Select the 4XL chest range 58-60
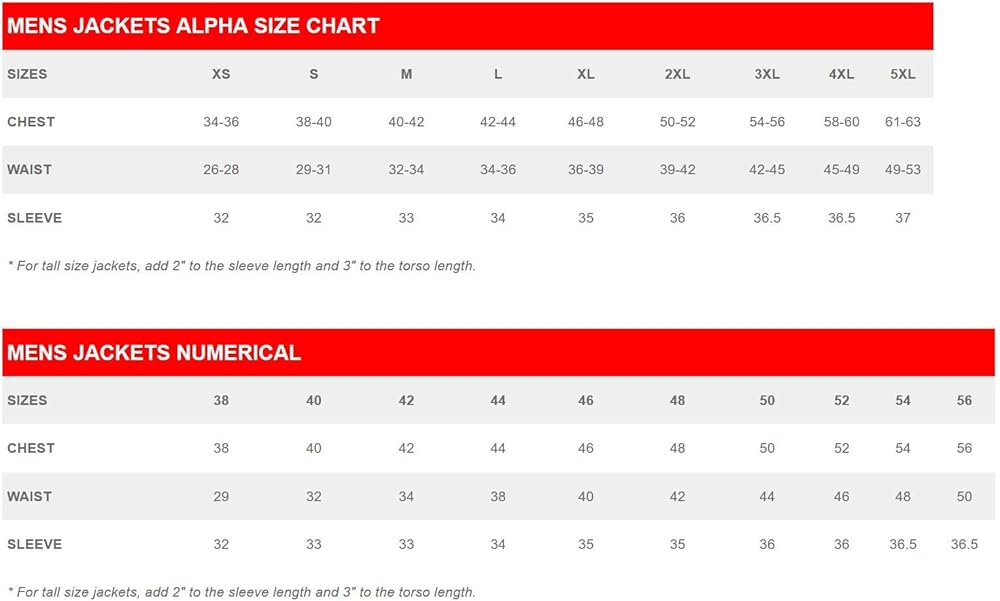1000x601 pixels. pyautogui.click(x=841, y=122)
